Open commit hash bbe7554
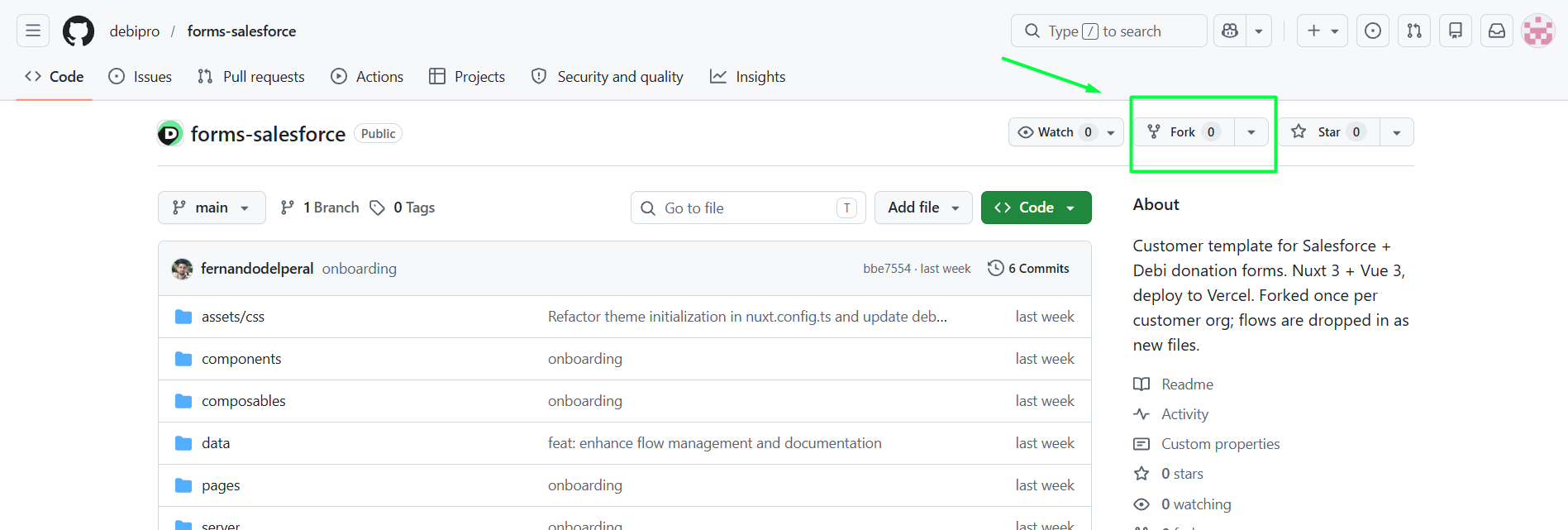Screen dimensions: 1568x530 (887, 269)
